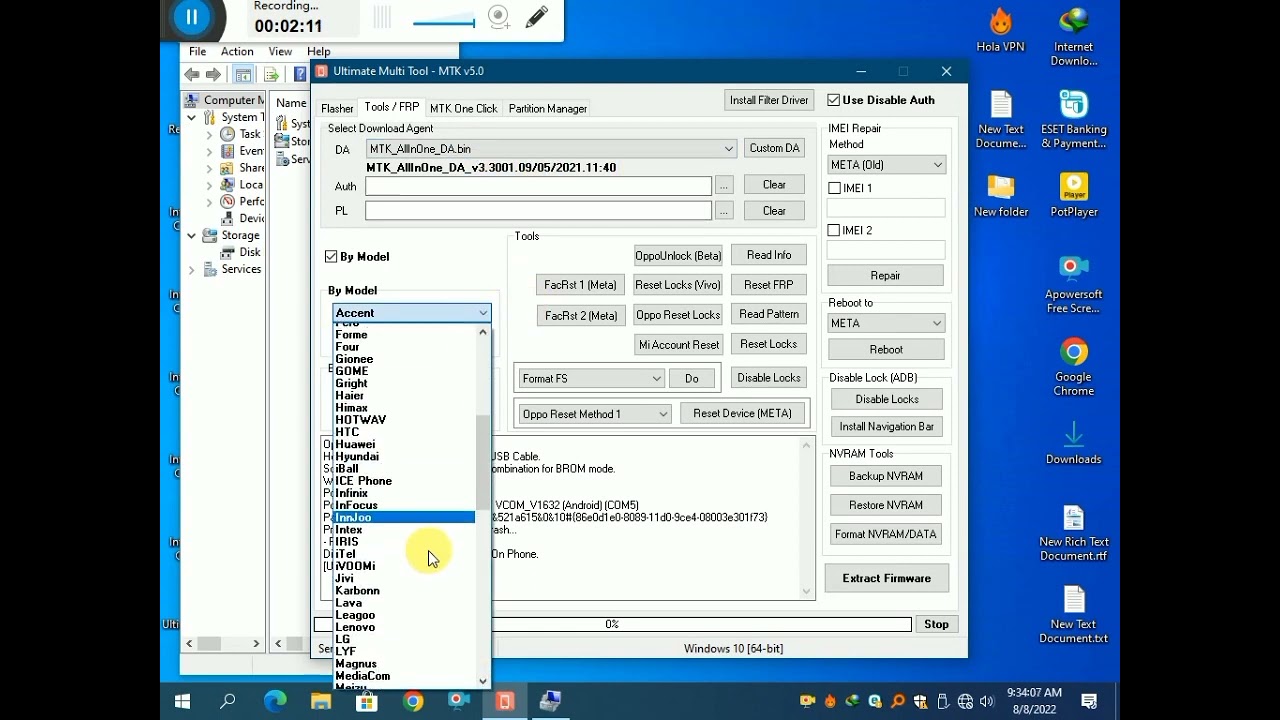
Task: Open Microsoft Edge from taskbar
Action: [x=275, y=701]
